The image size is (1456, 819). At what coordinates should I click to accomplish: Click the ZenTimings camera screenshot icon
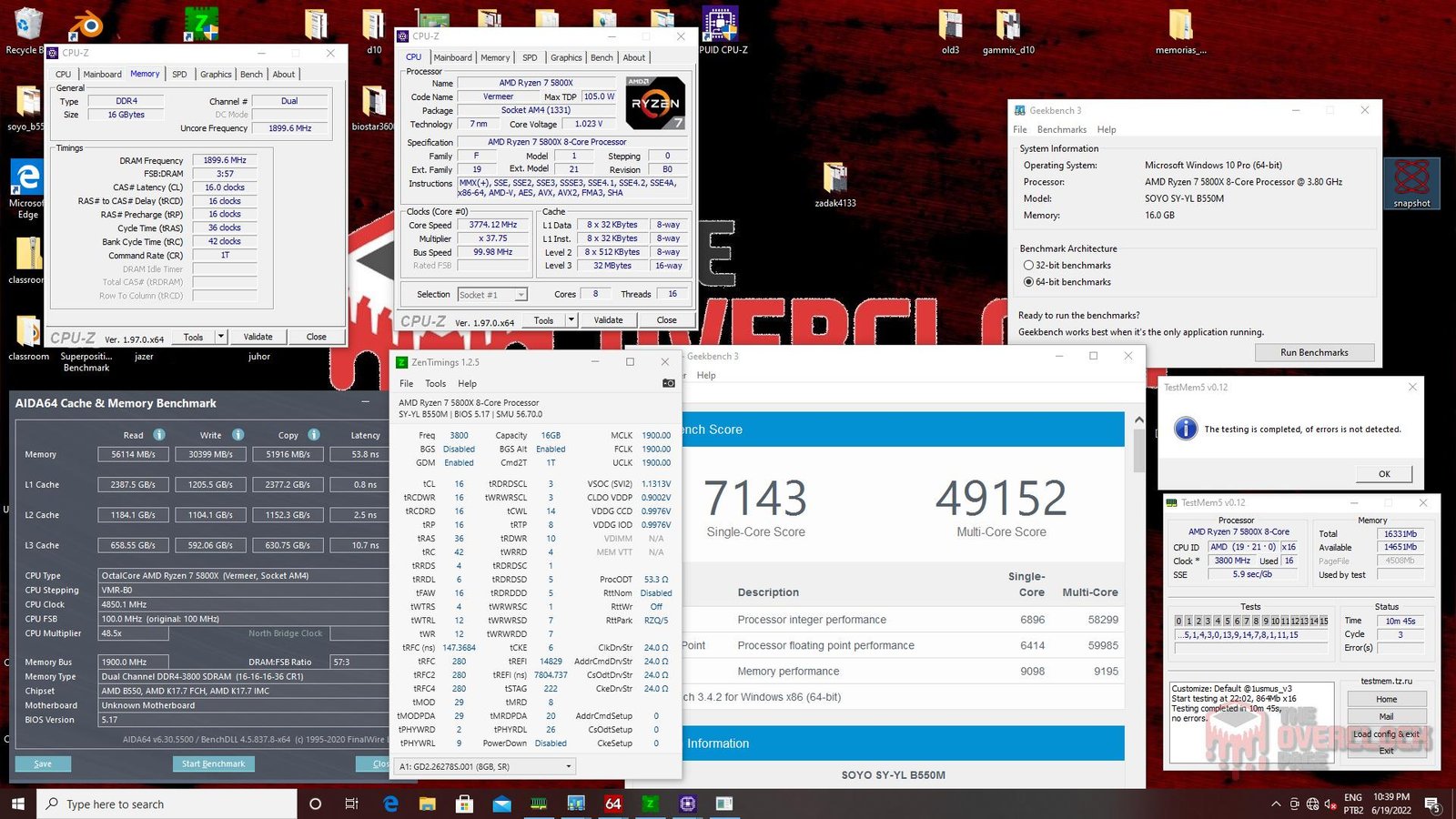668,383
